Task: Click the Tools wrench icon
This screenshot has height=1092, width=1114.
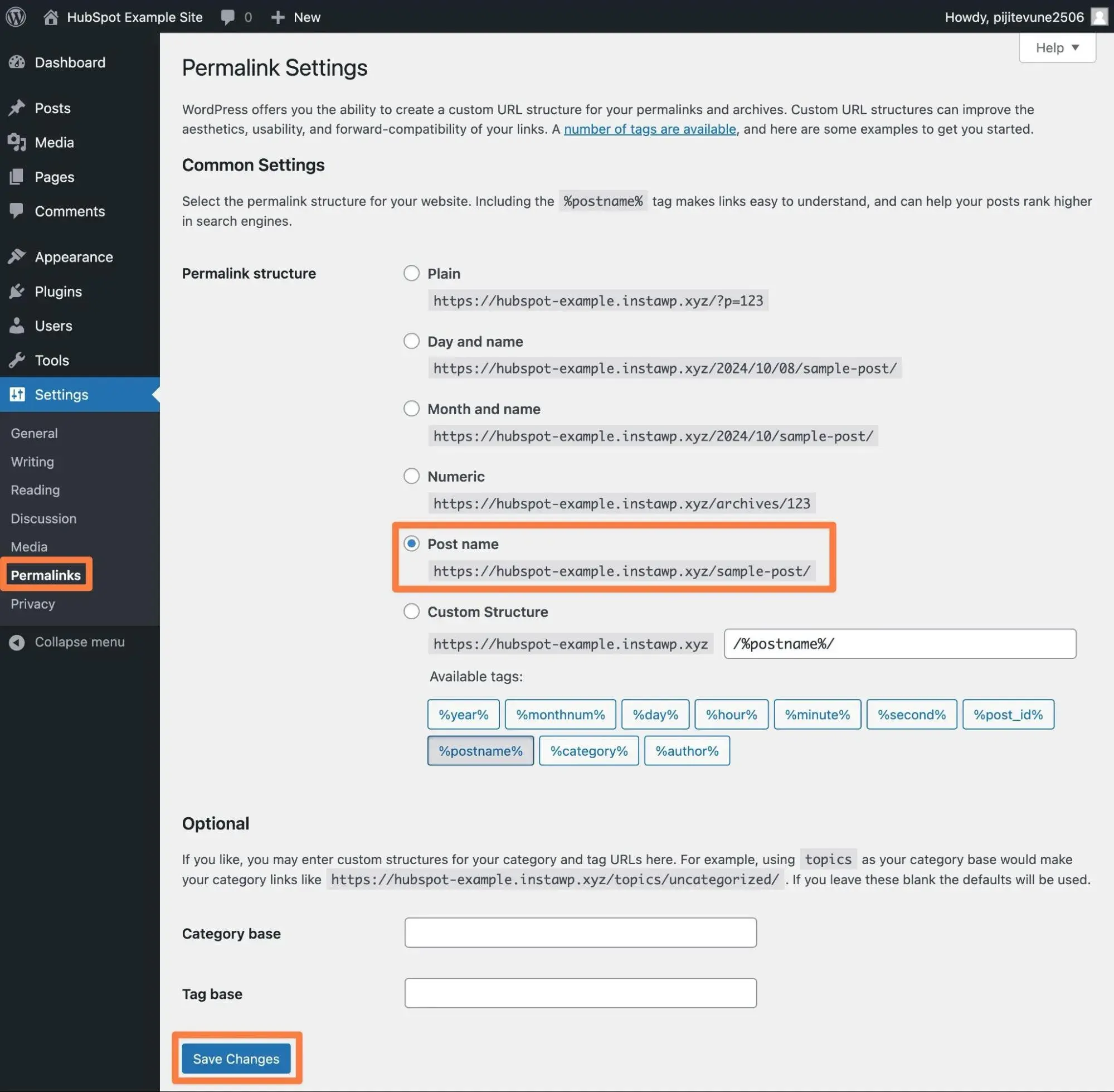Action: coord(17,360)
